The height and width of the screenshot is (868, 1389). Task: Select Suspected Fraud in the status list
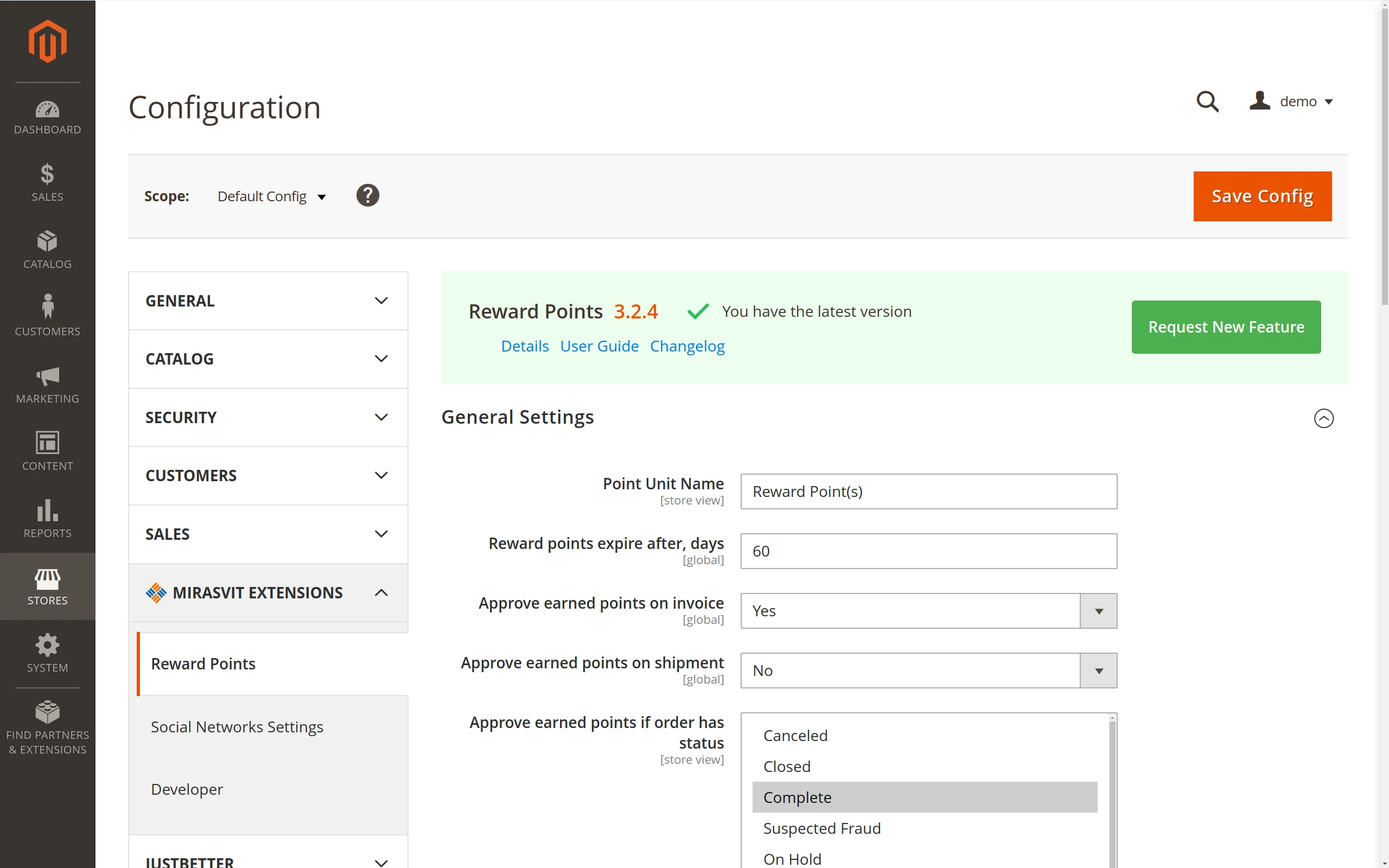pyautogui.click(x=822, y=828)
